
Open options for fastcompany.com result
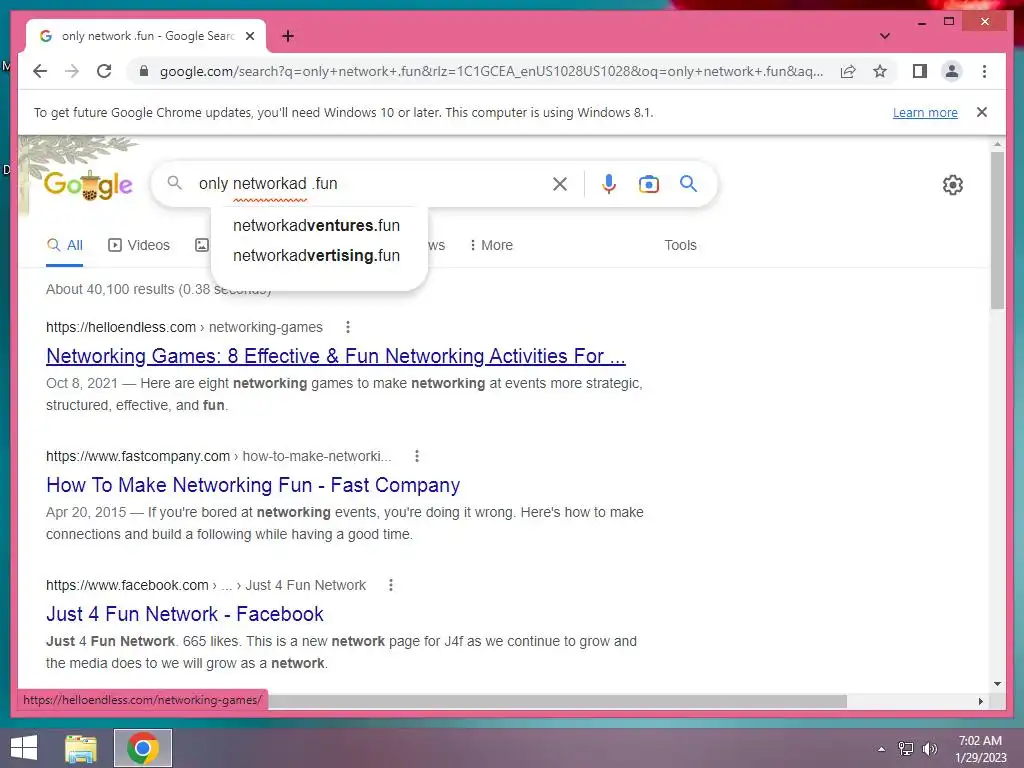(417, 456)
